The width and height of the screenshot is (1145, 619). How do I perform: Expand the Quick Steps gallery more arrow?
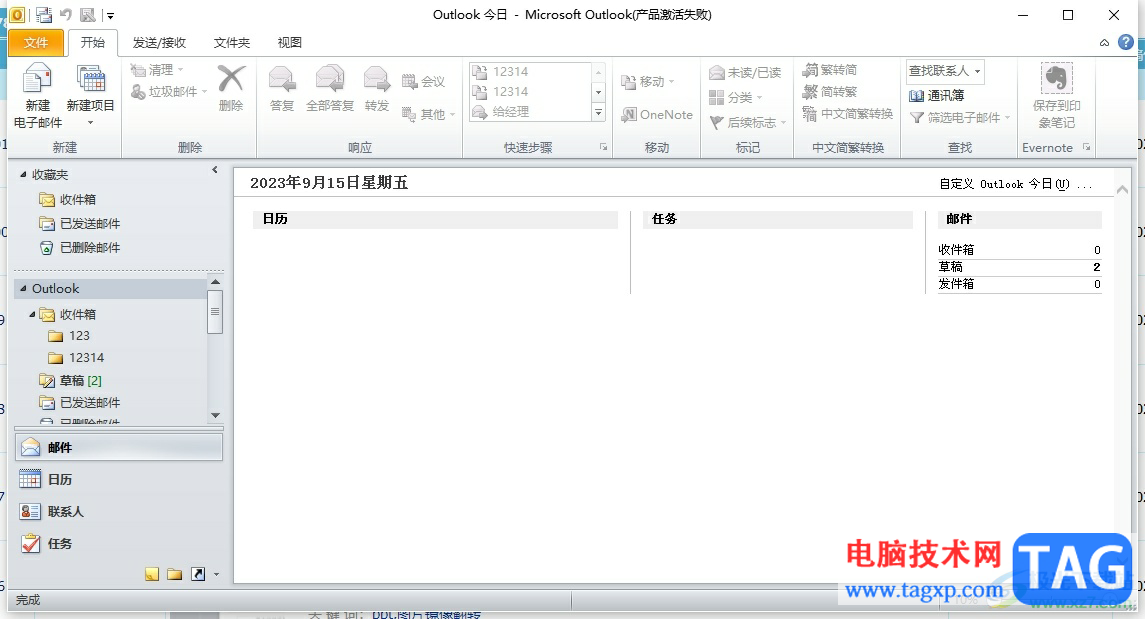[x=598, y=112]
